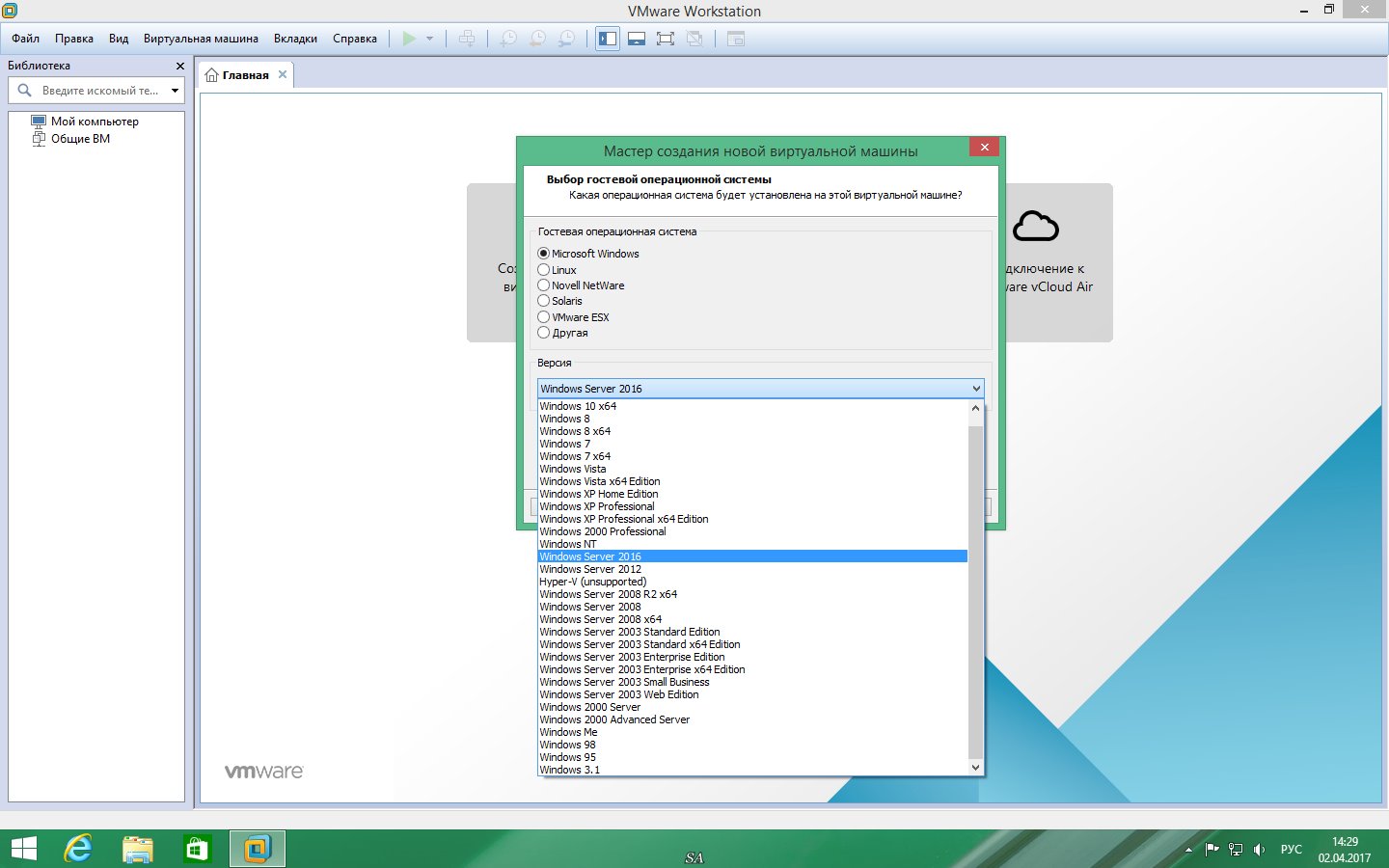Choose Windows 2000 Advanced Server entry
Screen dimensions: 1389x868
tap(752, 719)
